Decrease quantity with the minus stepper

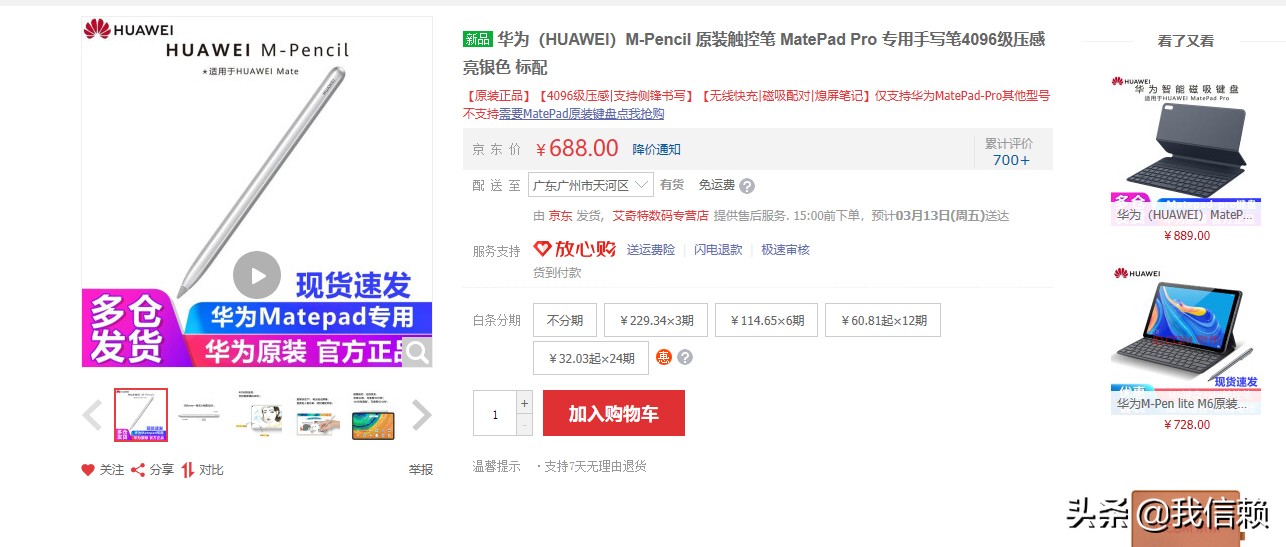tap(525, 424)
